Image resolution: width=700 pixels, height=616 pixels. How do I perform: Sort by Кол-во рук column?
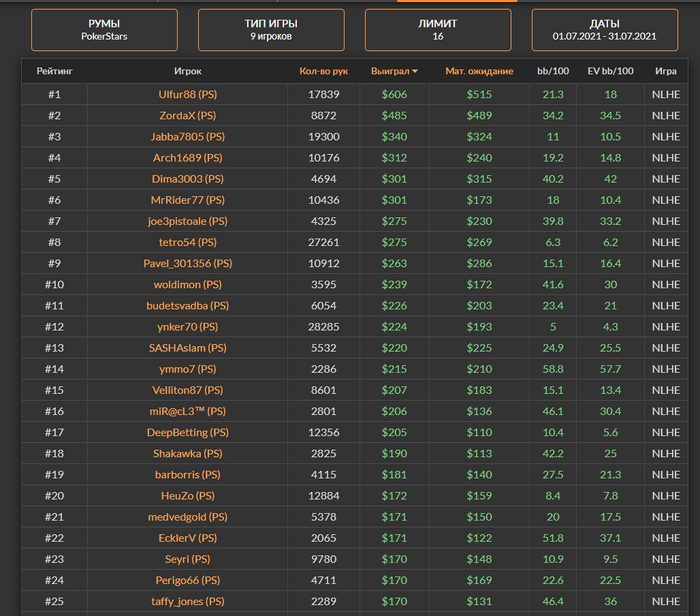tap(323, 72)
